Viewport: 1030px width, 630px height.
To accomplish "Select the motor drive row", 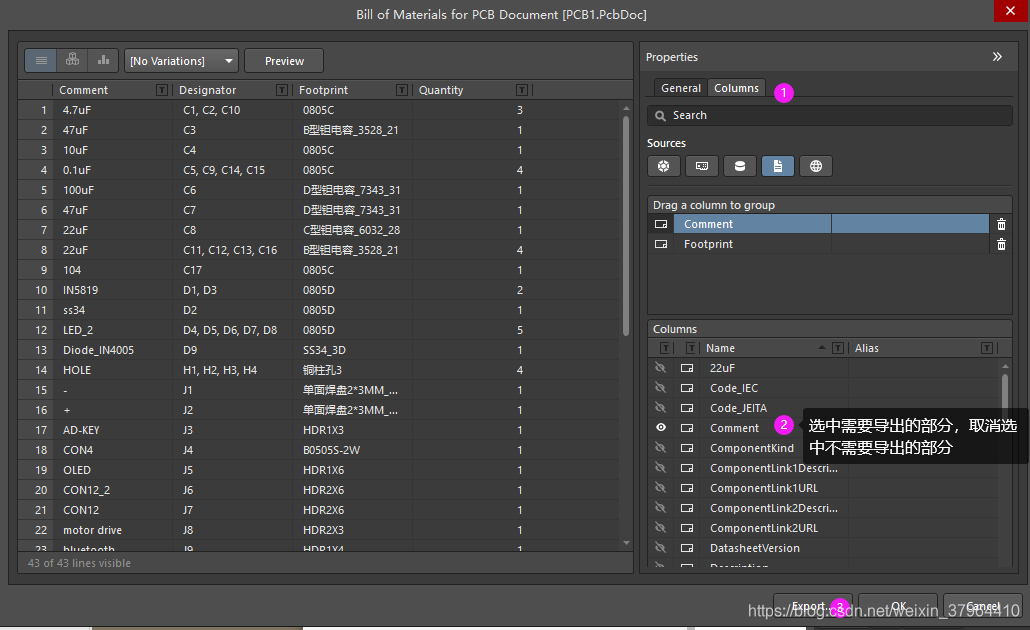I will 319,529.
